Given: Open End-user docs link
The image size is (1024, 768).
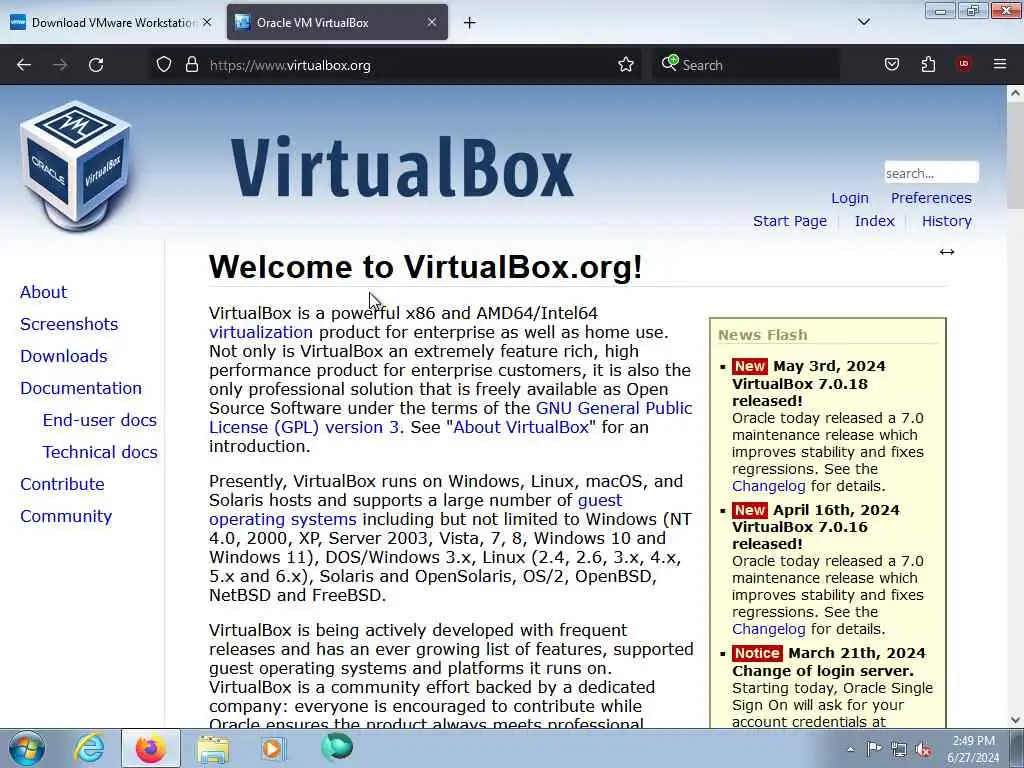Looking at the screenshot, I should click(99, 420).
